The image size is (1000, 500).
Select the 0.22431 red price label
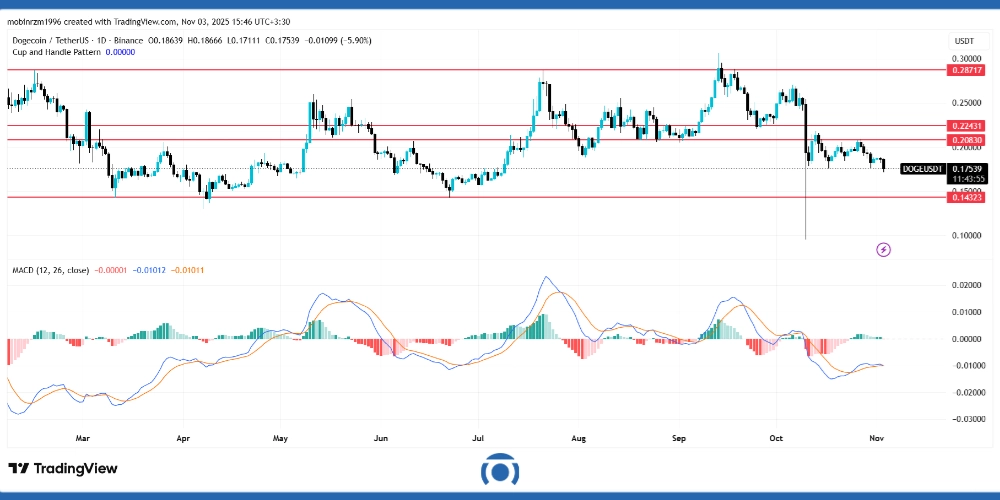click(964, 126)
